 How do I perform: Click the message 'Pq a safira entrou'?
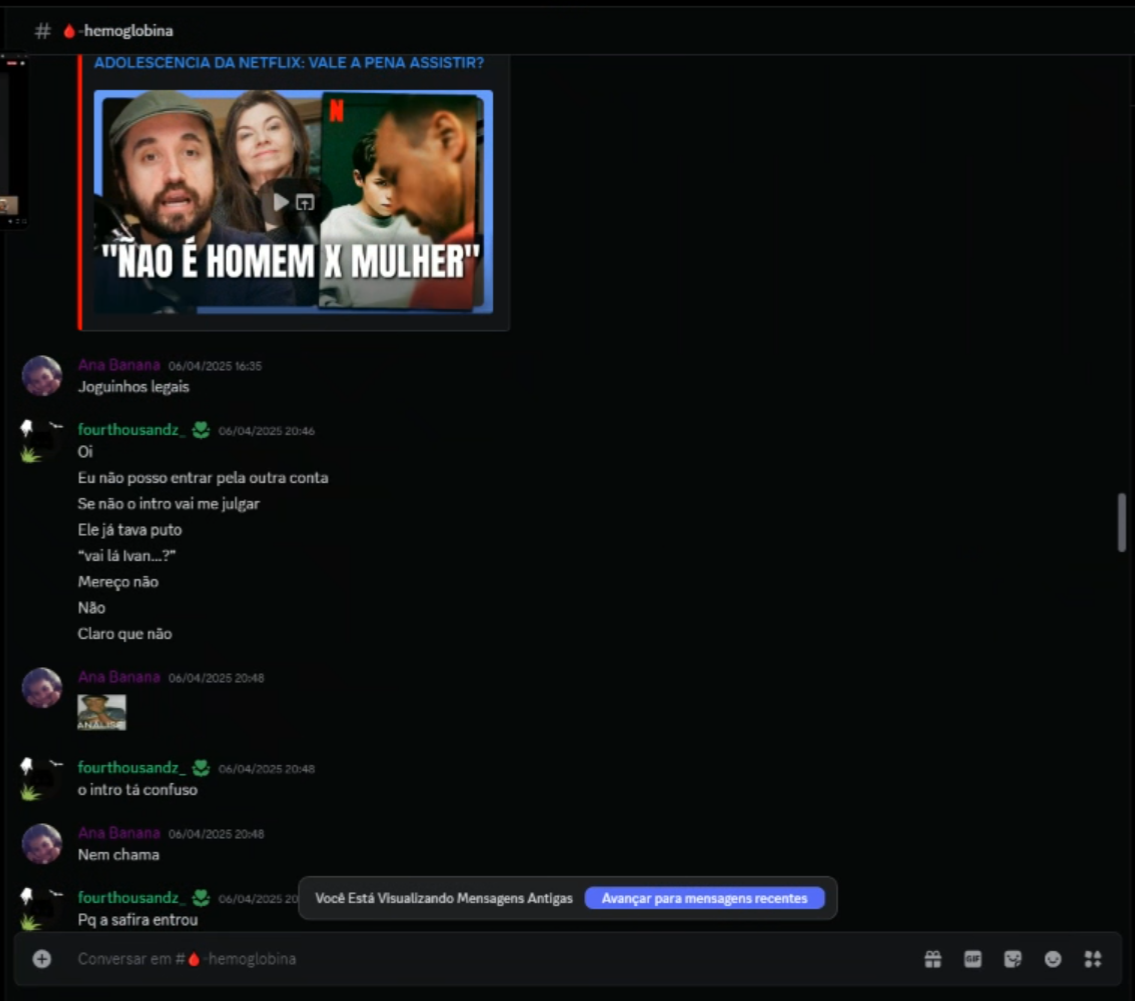click(x=138, y=921)
